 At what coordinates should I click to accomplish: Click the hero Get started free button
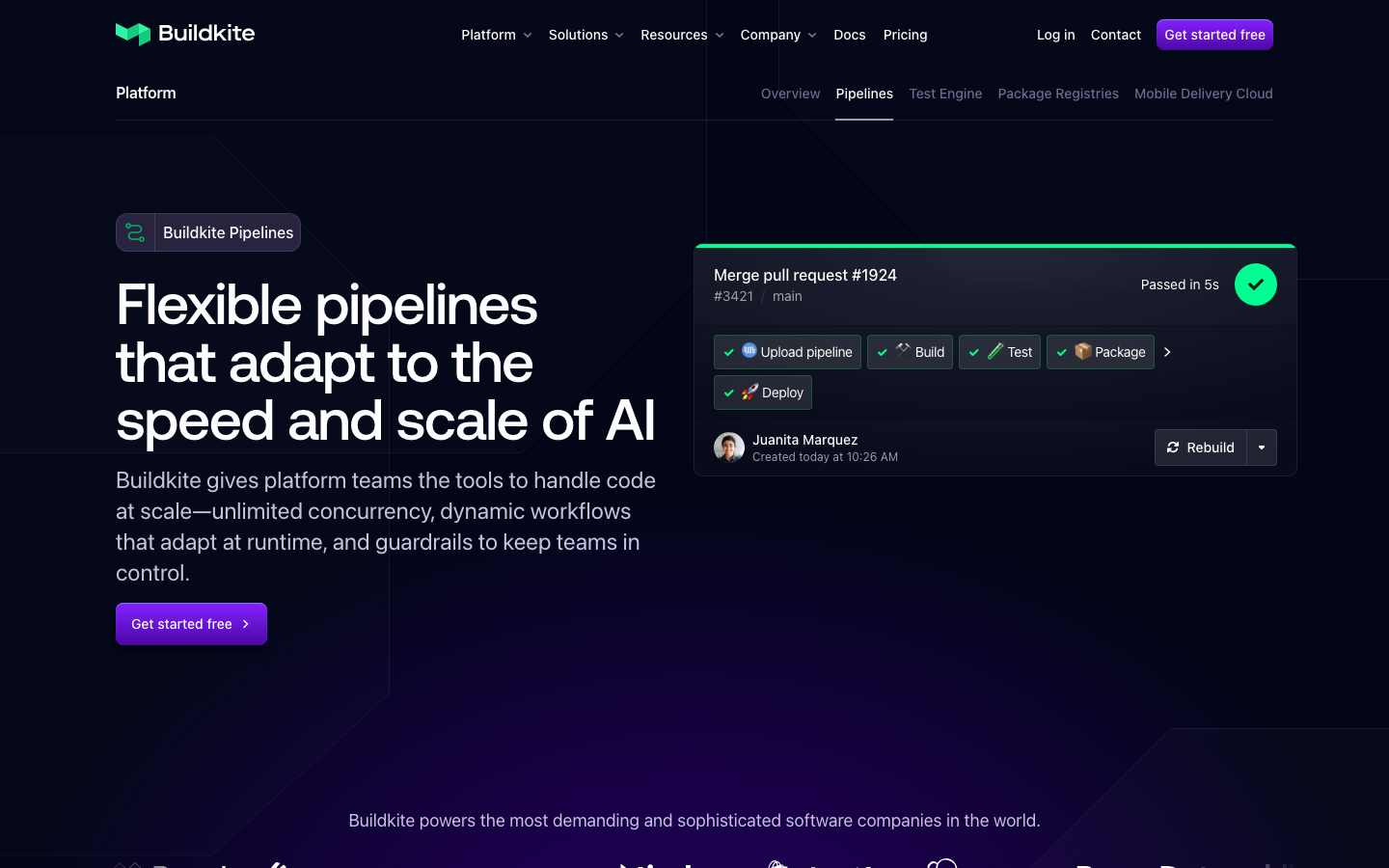(191, 624)
